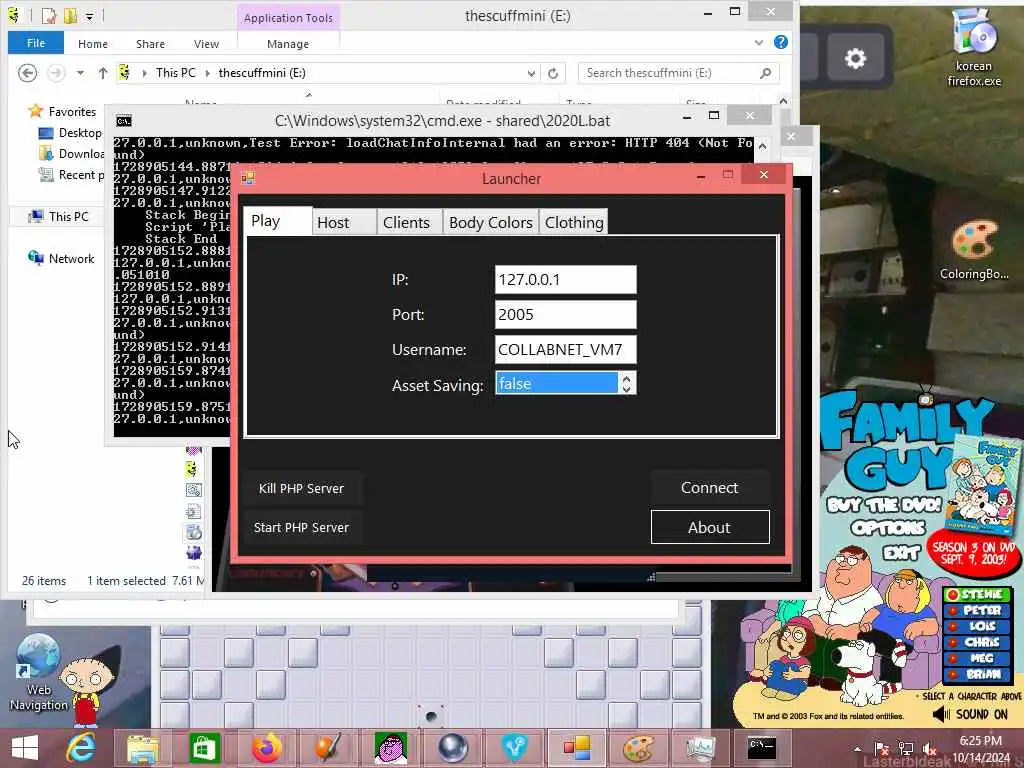Screen dimensions: 1024x768
Task: Click the search magnifier icon in Explorer
Action: tap(766, 73)
